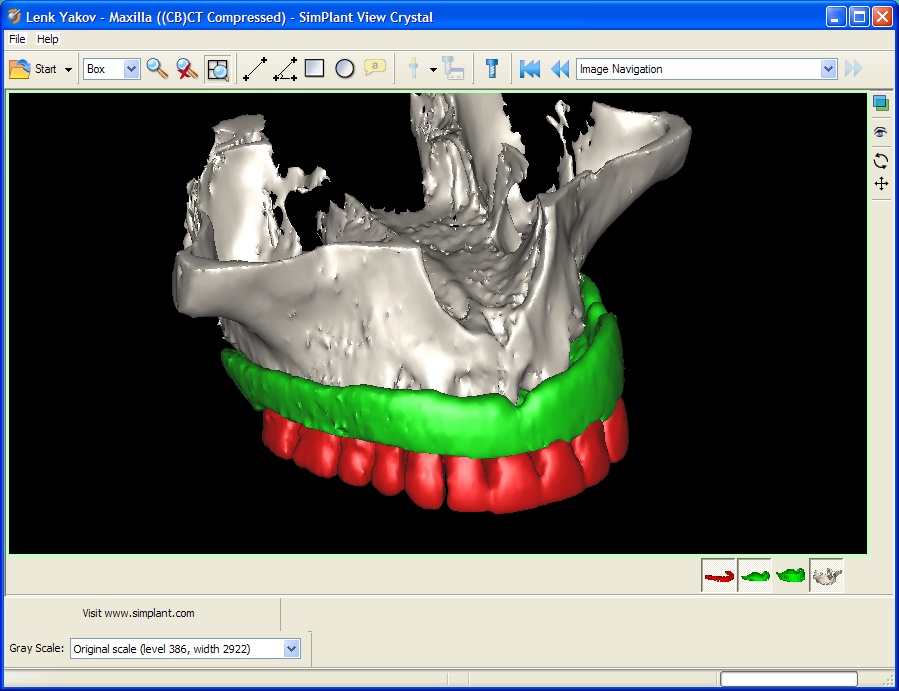The height and width of the screenshot is (691, 899).
Task: Open the Box selection mode dropdown
Action: pos(131,68)
